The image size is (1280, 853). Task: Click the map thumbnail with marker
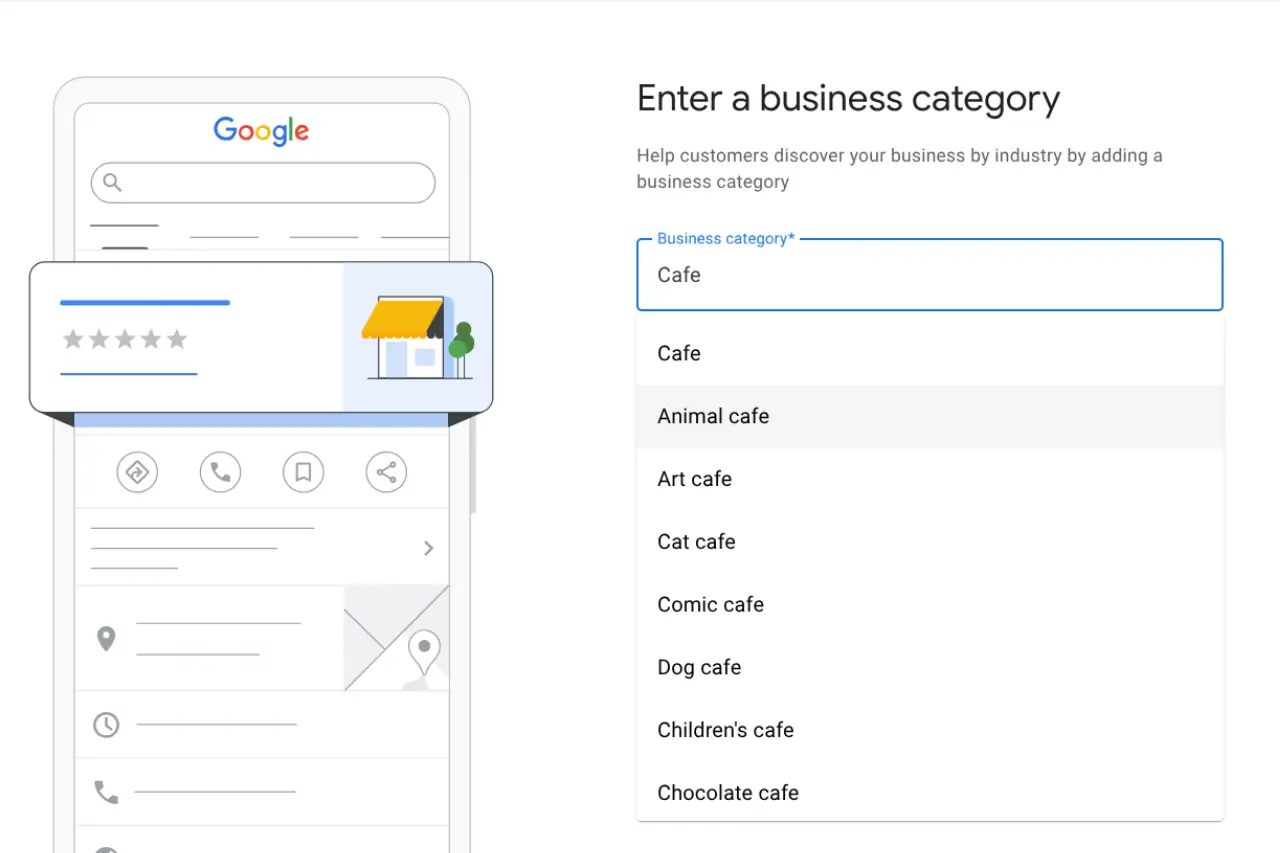(397, 638)
